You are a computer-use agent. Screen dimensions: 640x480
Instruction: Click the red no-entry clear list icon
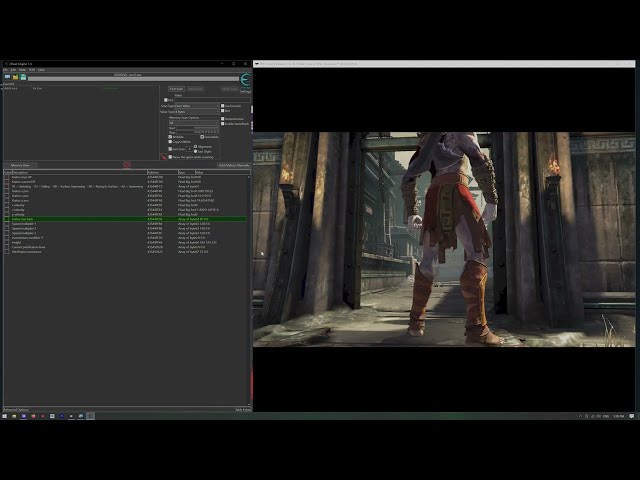tap(127, 165)
